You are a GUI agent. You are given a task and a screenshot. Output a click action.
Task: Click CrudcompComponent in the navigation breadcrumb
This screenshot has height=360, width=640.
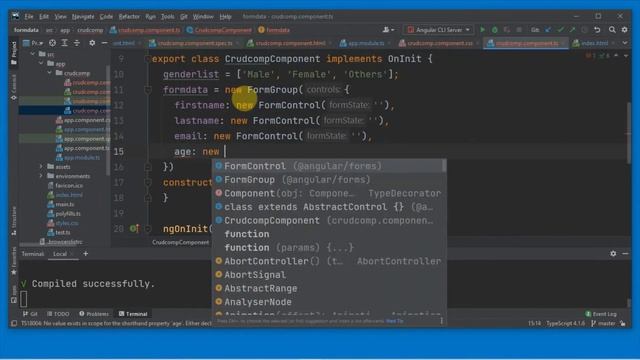219,30
